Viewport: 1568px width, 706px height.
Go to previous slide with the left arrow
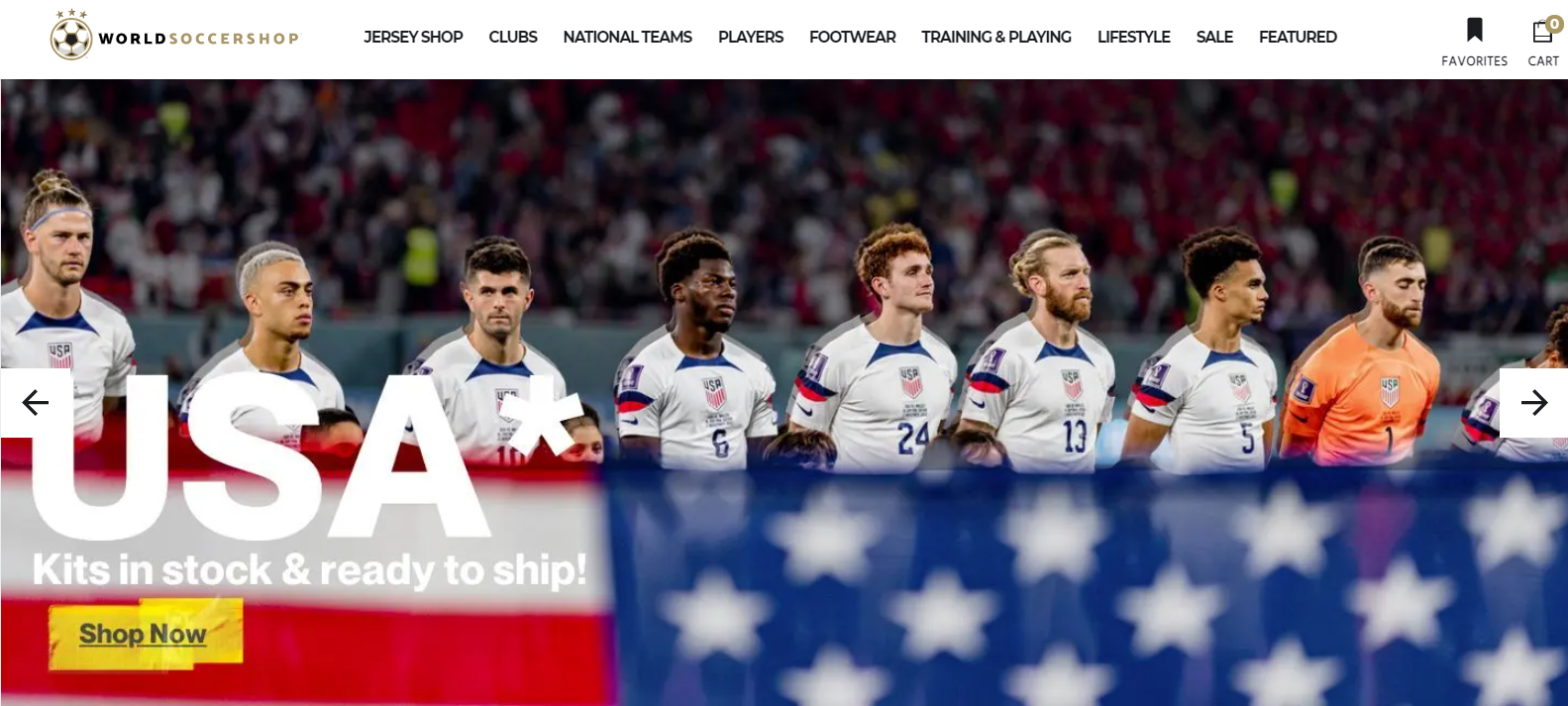click(x=36, y=402)
